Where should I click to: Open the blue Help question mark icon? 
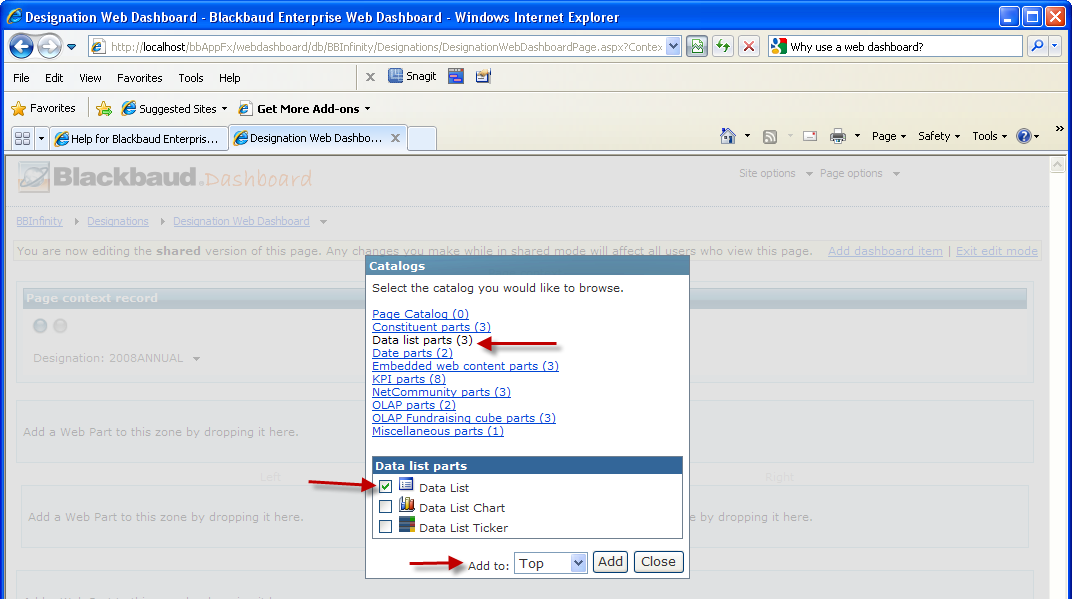(1023, 136)
